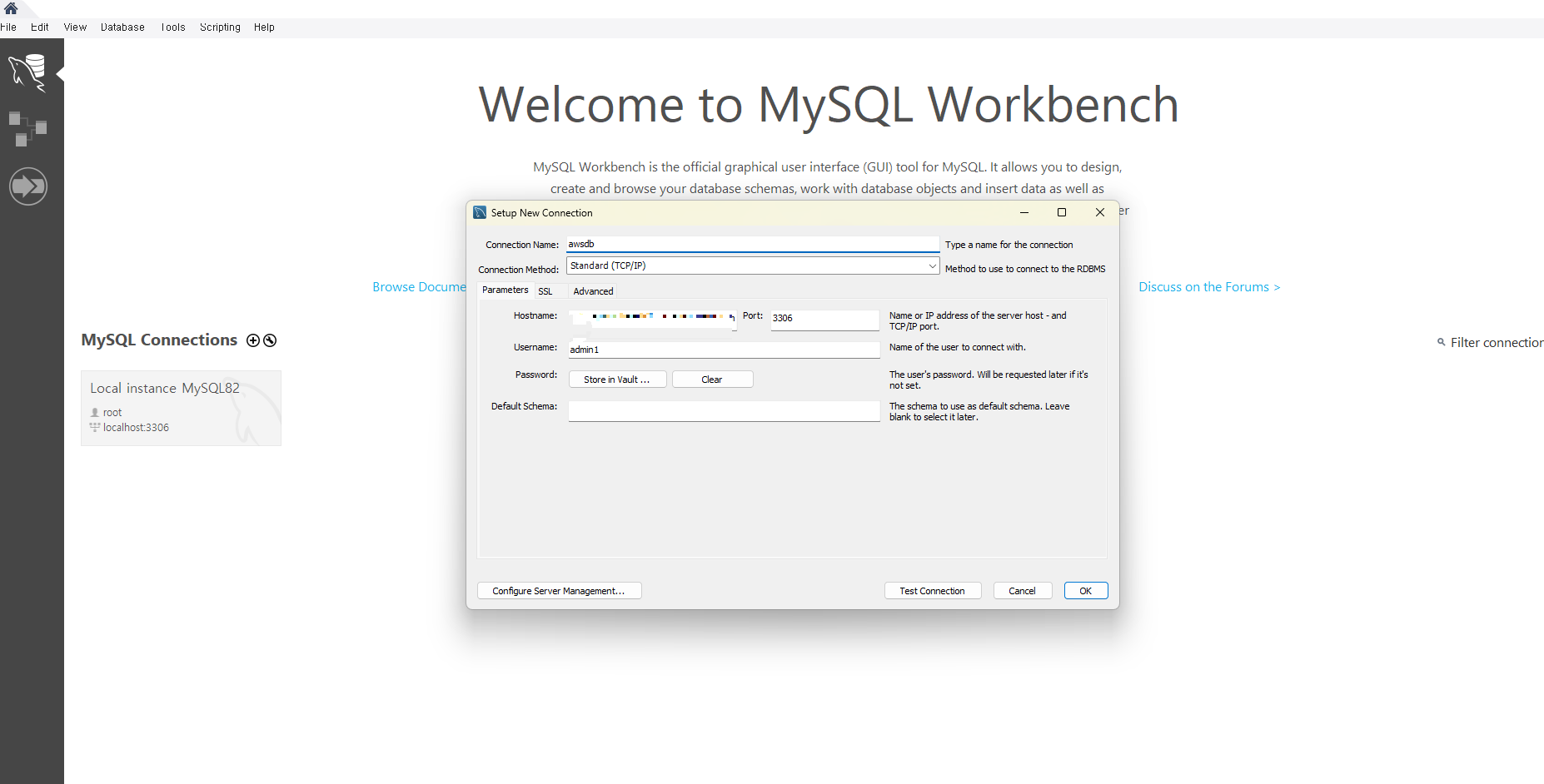This screenshot has width=1544, height=784.
Task: Click the Port input field
Action: coord(824,319)
